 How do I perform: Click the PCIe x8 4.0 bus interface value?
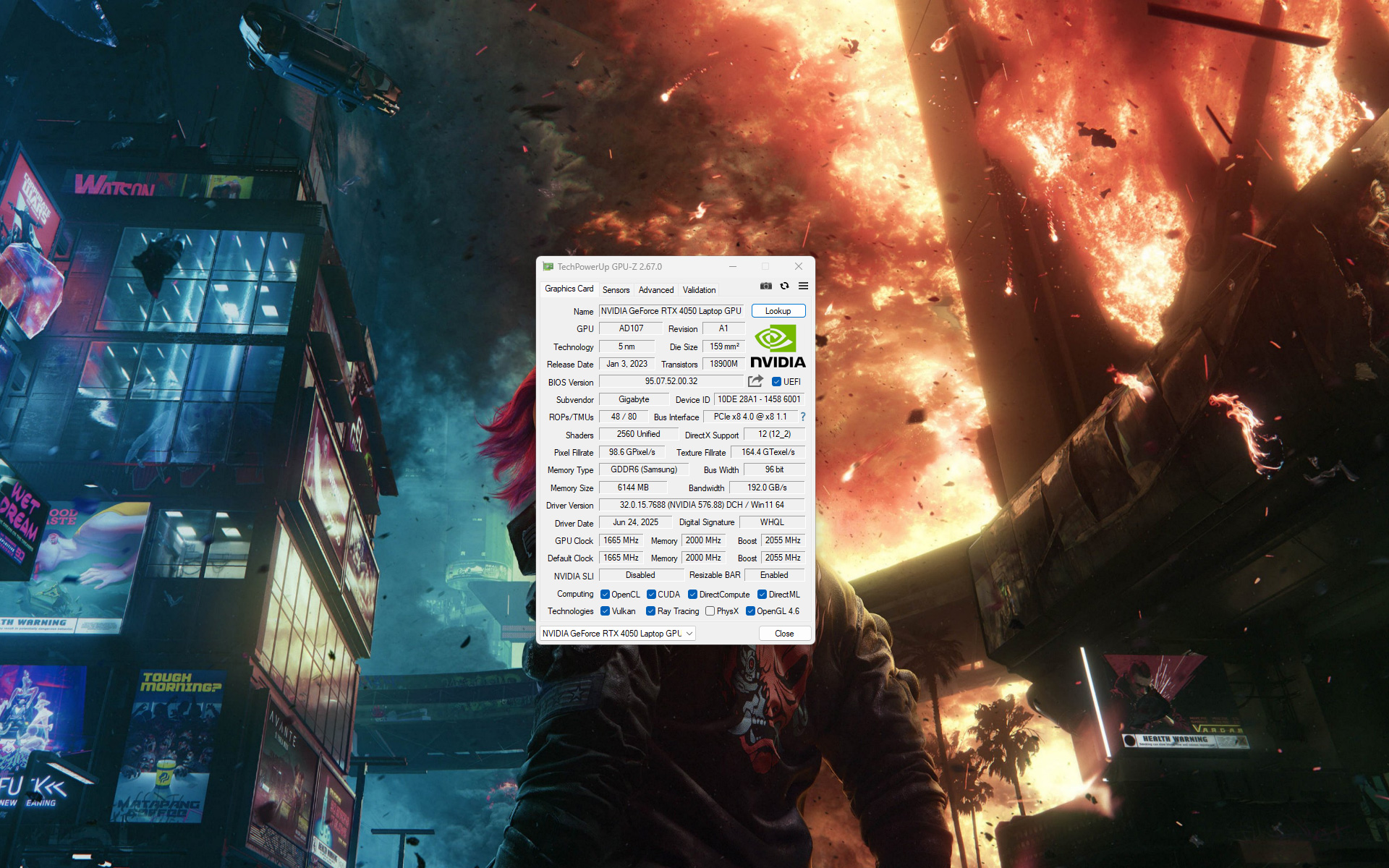750,417
